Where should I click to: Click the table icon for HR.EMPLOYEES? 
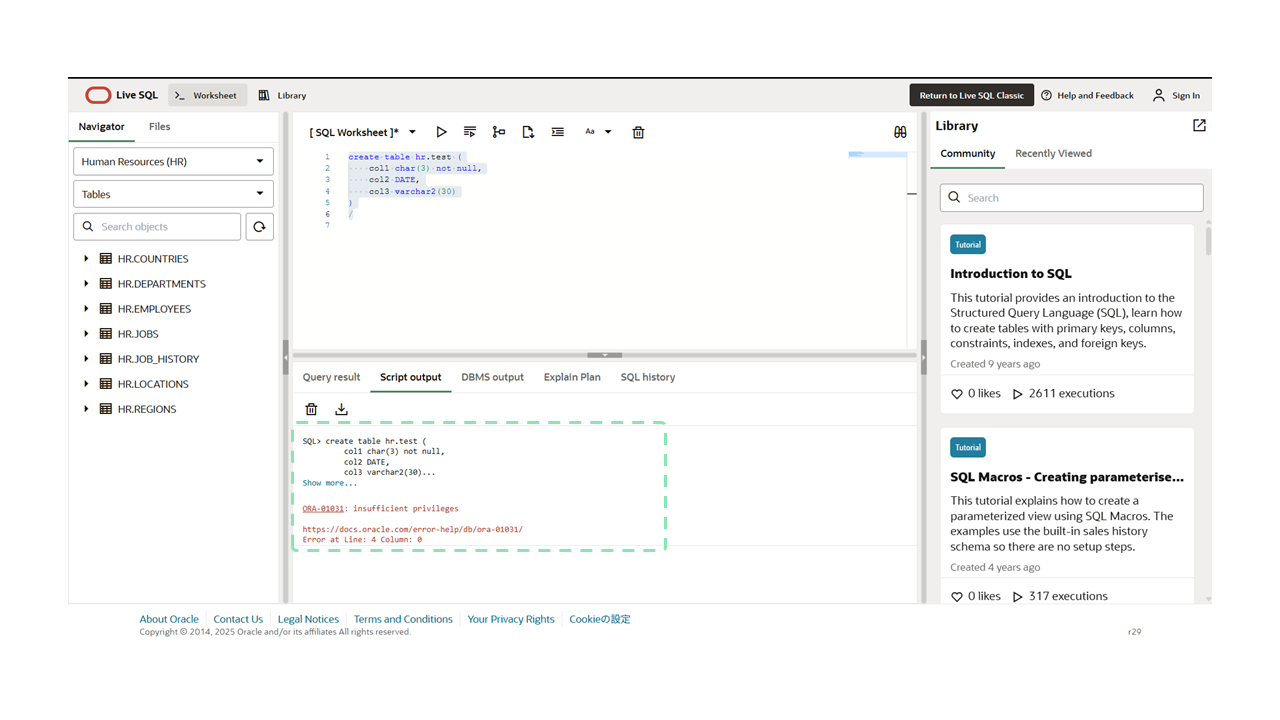coord(106,309)
